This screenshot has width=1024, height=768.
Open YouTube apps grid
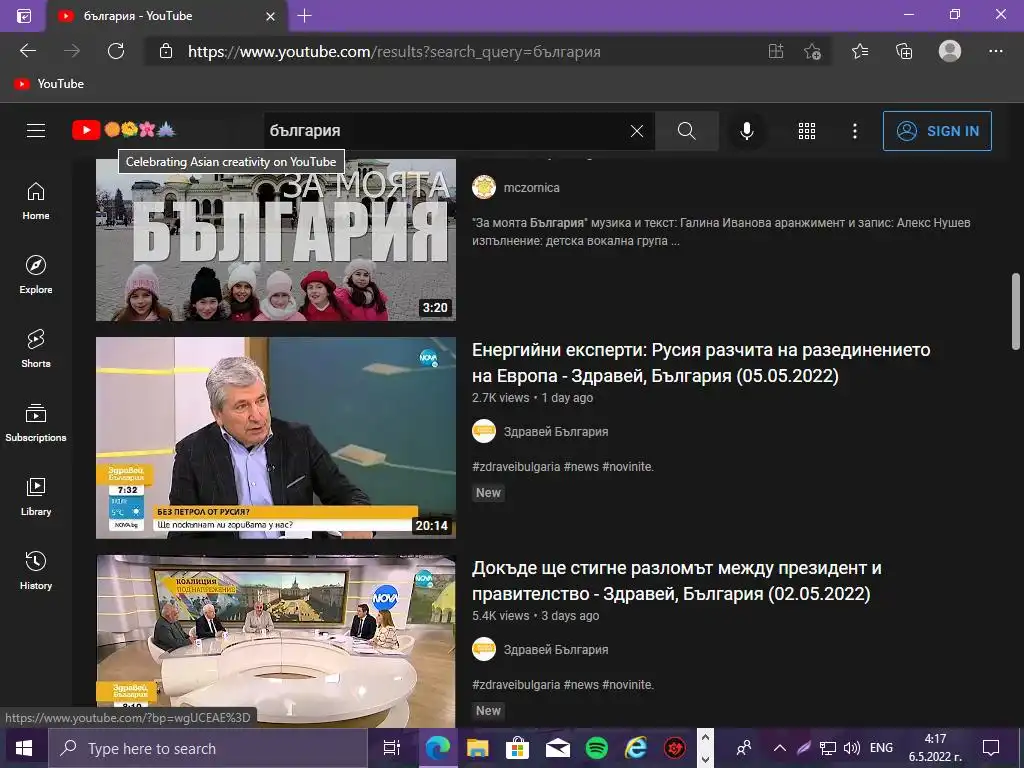(x=807, y=131)
